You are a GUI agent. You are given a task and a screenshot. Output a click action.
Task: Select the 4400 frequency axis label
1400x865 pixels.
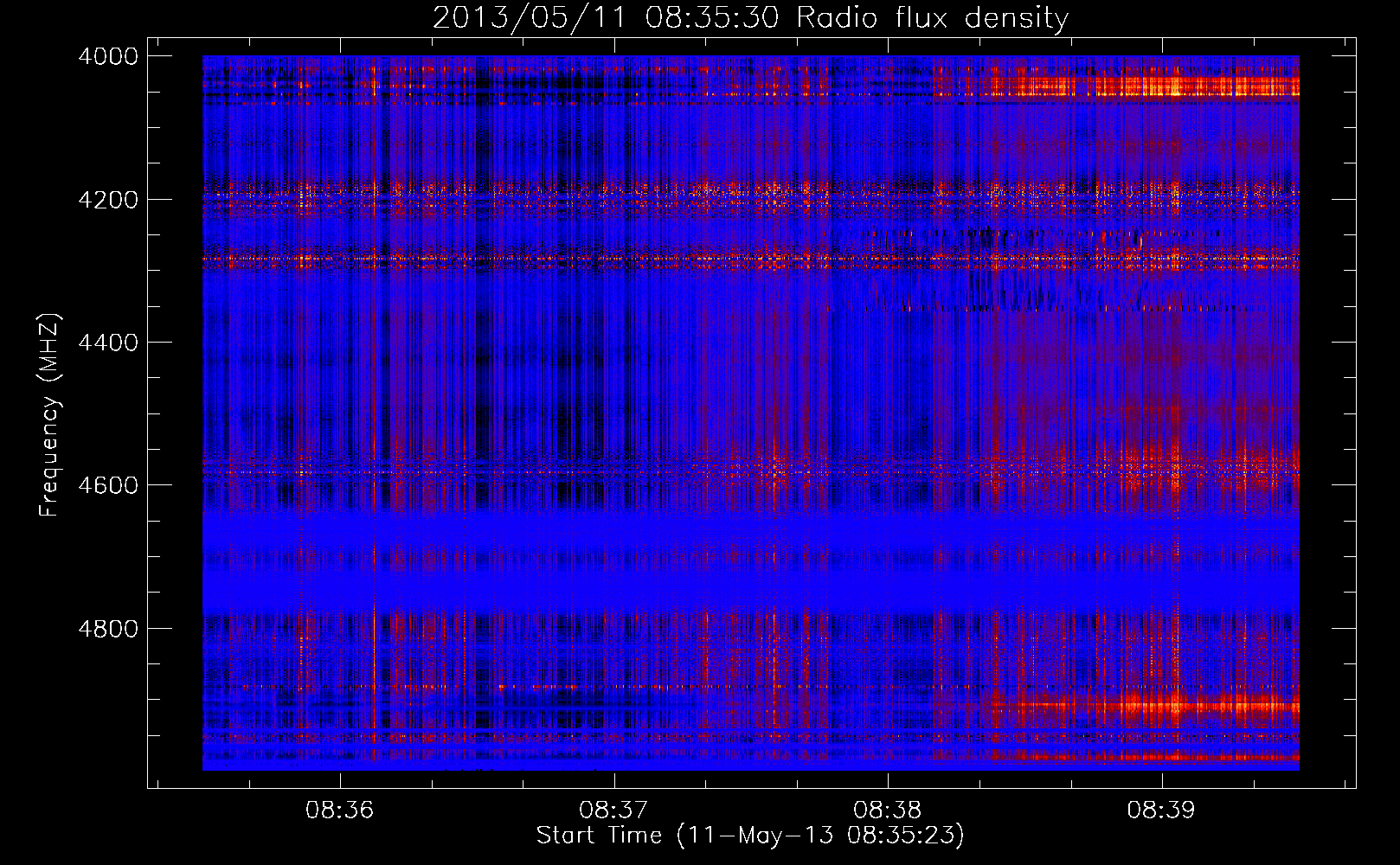click(x=108, y=343)
